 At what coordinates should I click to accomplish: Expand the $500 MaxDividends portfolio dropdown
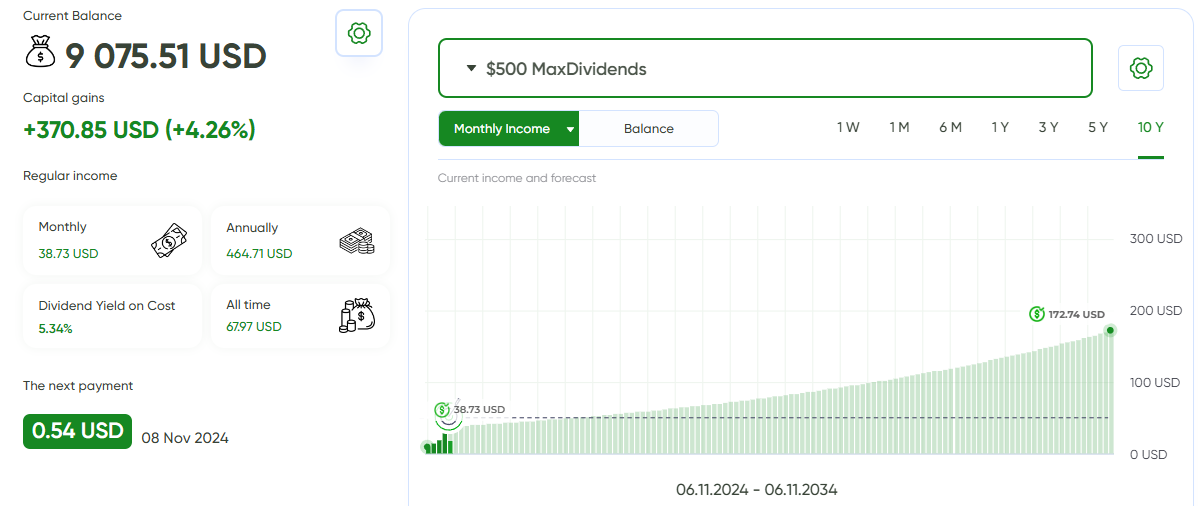click(x=765, y=69)
